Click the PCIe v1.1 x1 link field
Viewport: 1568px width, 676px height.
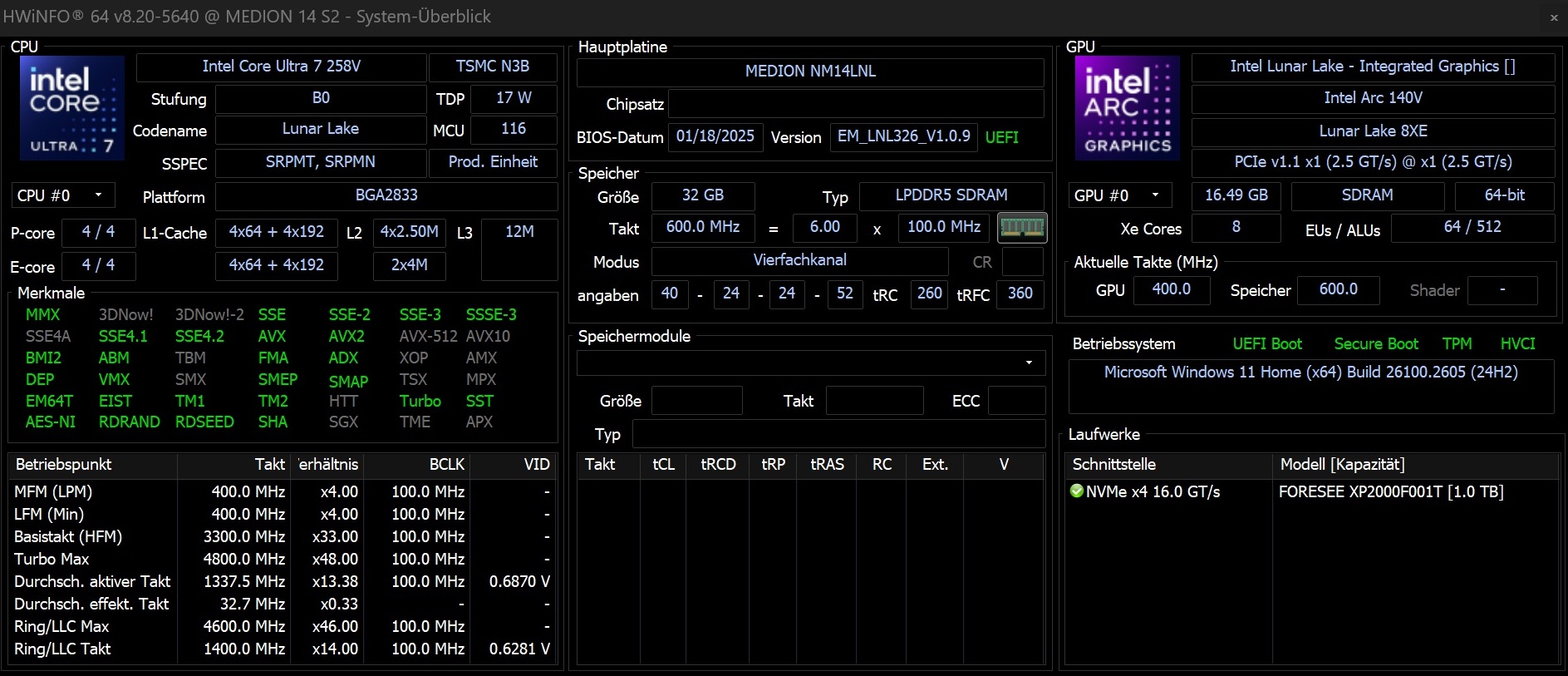point(1373,162)
